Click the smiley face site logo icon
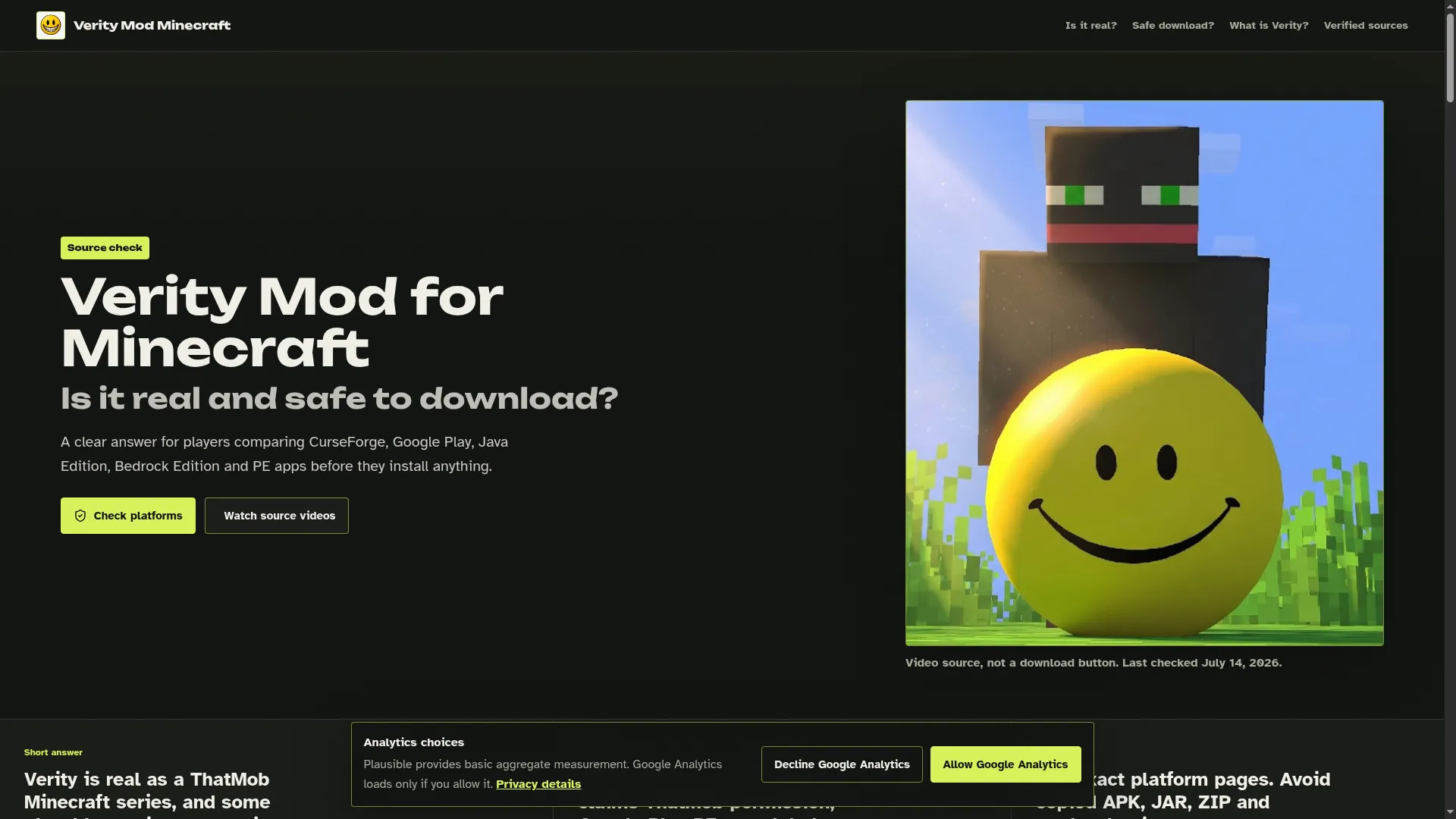Image resolution: width=1456 pixels, height=819 pixels. click(x=51, y=25)
